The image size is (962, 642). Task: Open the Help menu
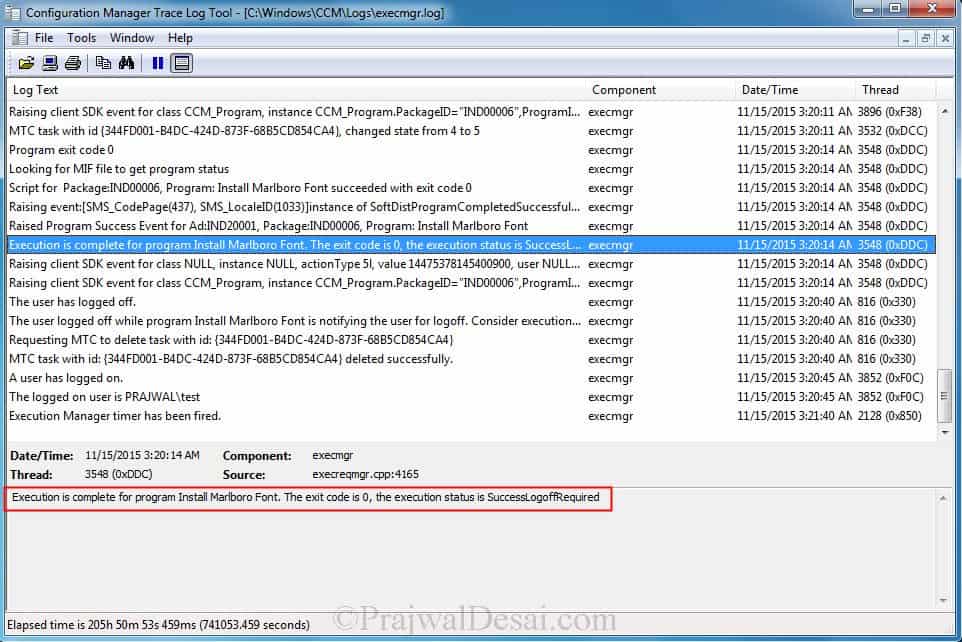coord(180,37)
